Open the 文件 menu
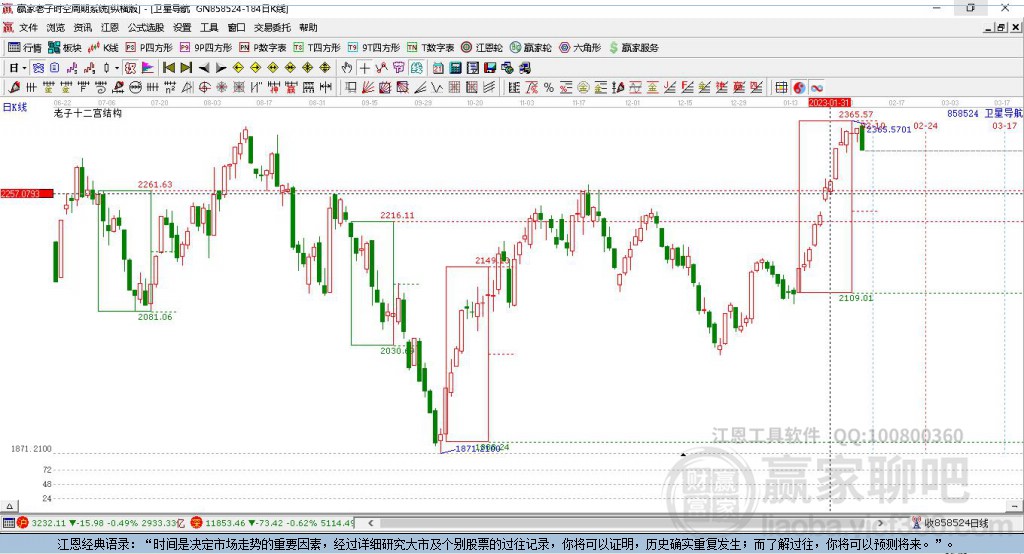Screen dimensions: 1024x554 pos(28,27)
